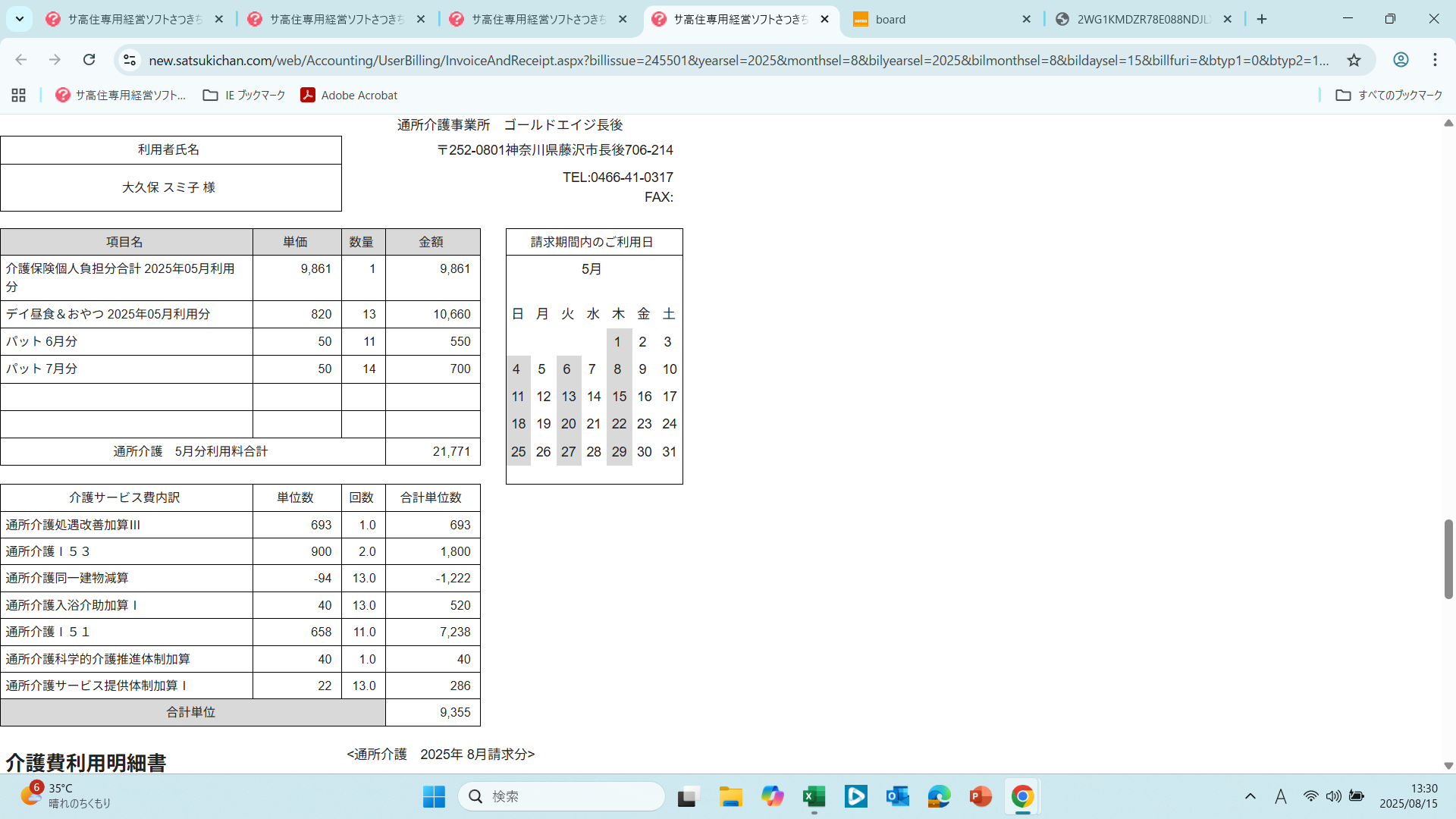Open Excel from the taskbar
This screenshot has height=819, width=1456.
[814, 796]
